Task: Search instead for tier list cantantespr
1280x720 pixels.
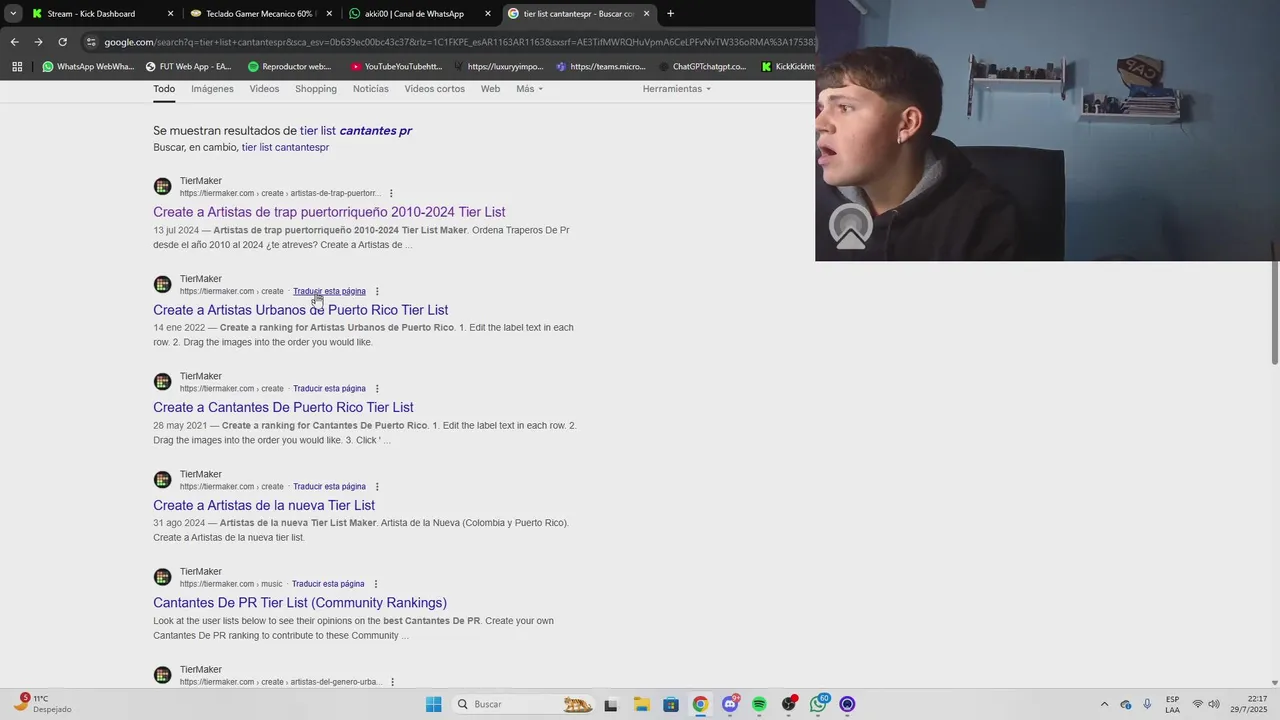Action: click(285, 148)
